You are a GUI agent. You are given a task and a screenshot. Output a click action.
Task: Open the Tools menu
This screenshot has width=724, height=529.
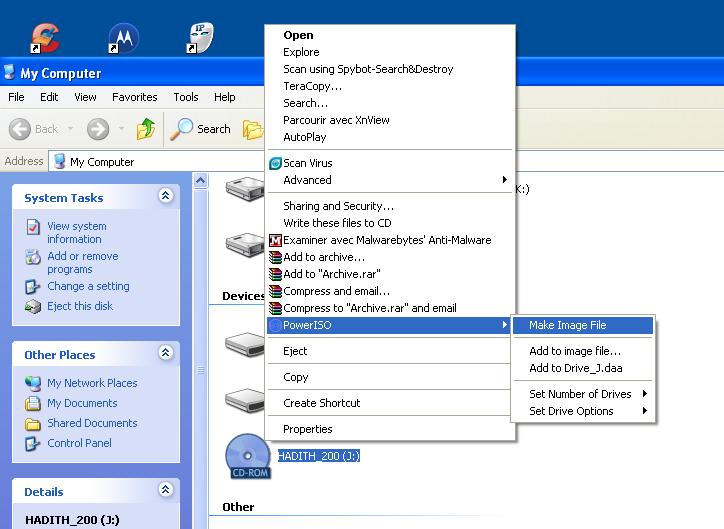[x=186, y=97]
